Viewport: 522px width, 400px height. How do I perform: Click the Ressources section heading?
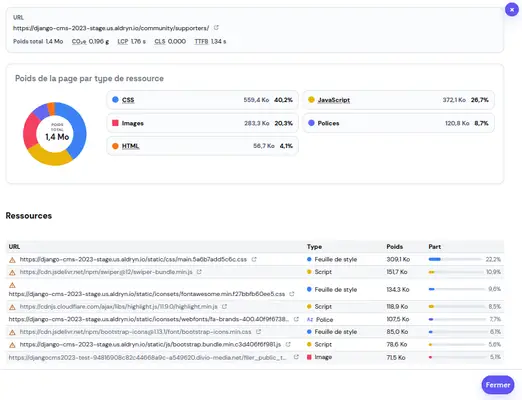pyautogui.click(x=29, y=216)
